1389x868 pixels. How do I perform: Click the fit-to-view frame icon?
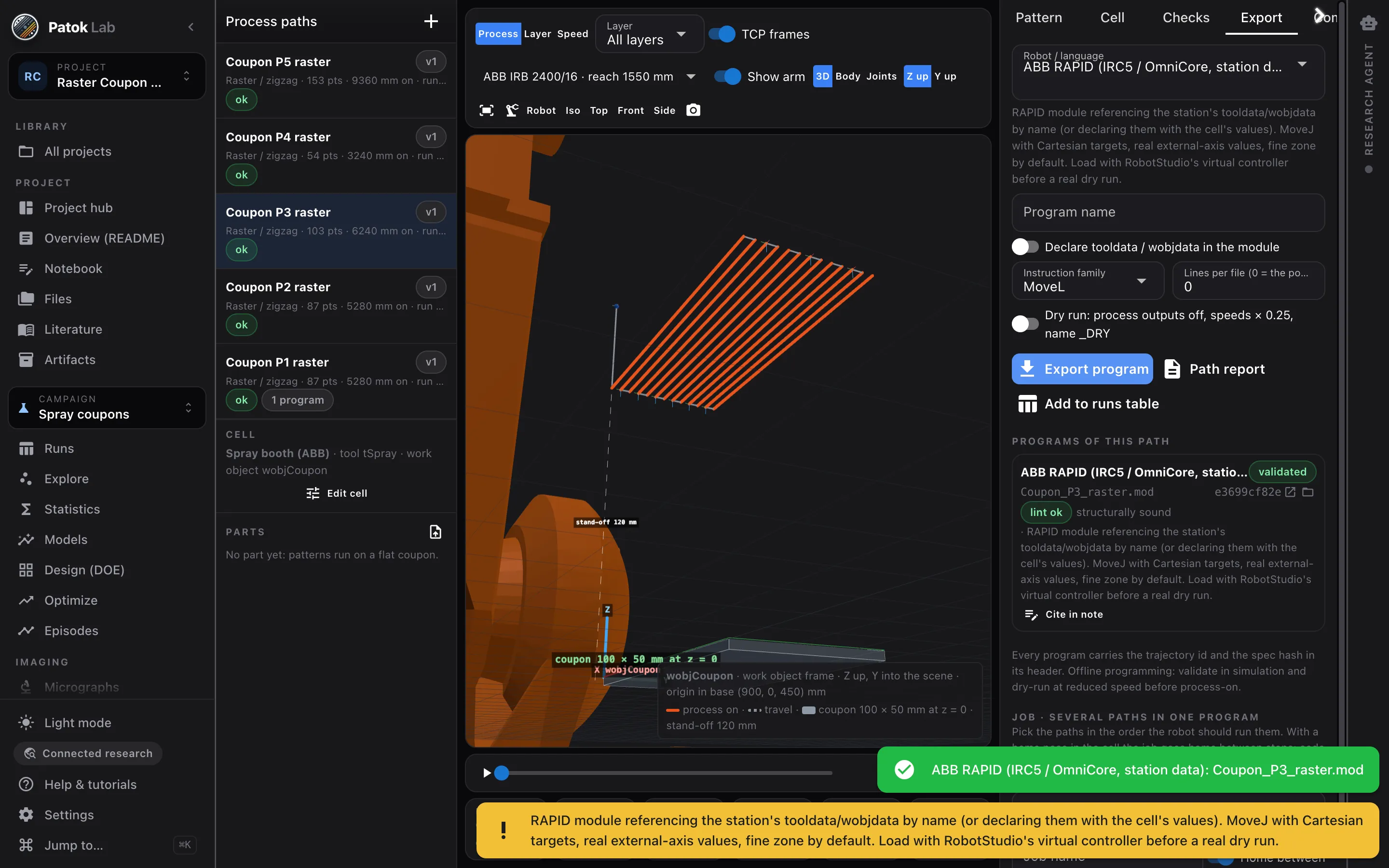(486, 110)
